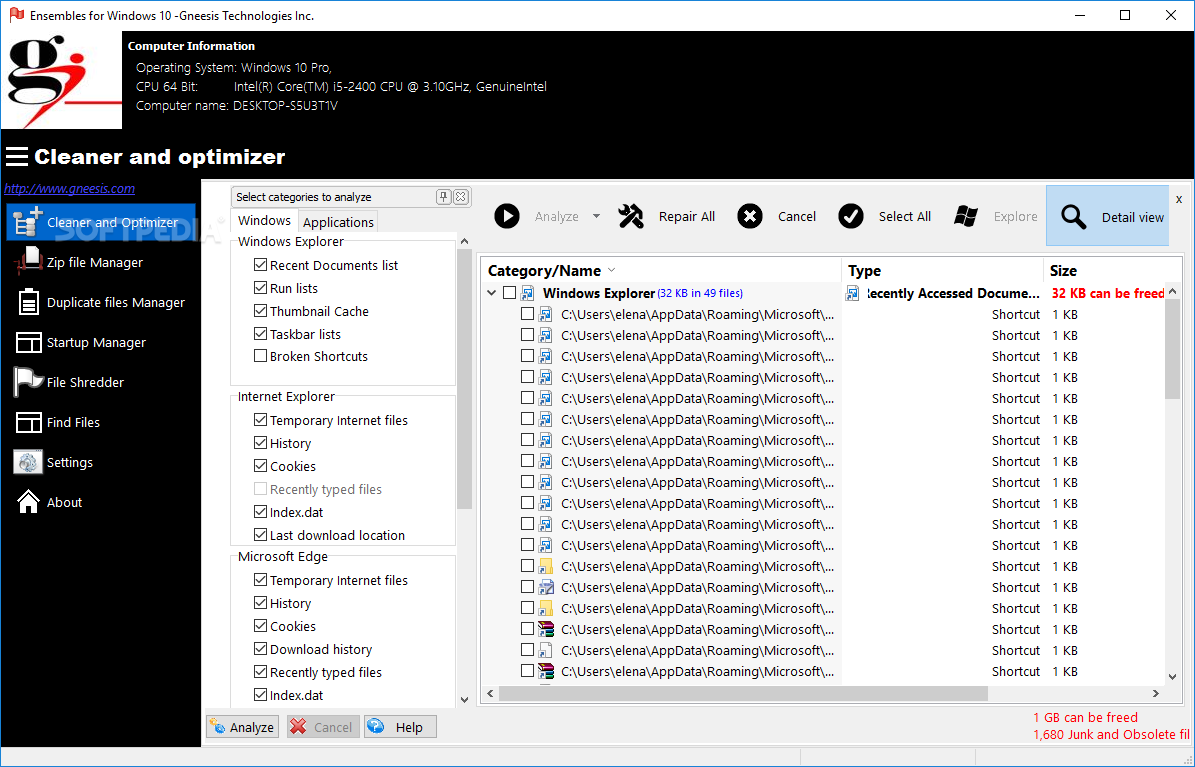The height and width of the screenshot is (767, 1195).
Task: Select the "32 KB can be freed" text
Action: pos(1107,294)
